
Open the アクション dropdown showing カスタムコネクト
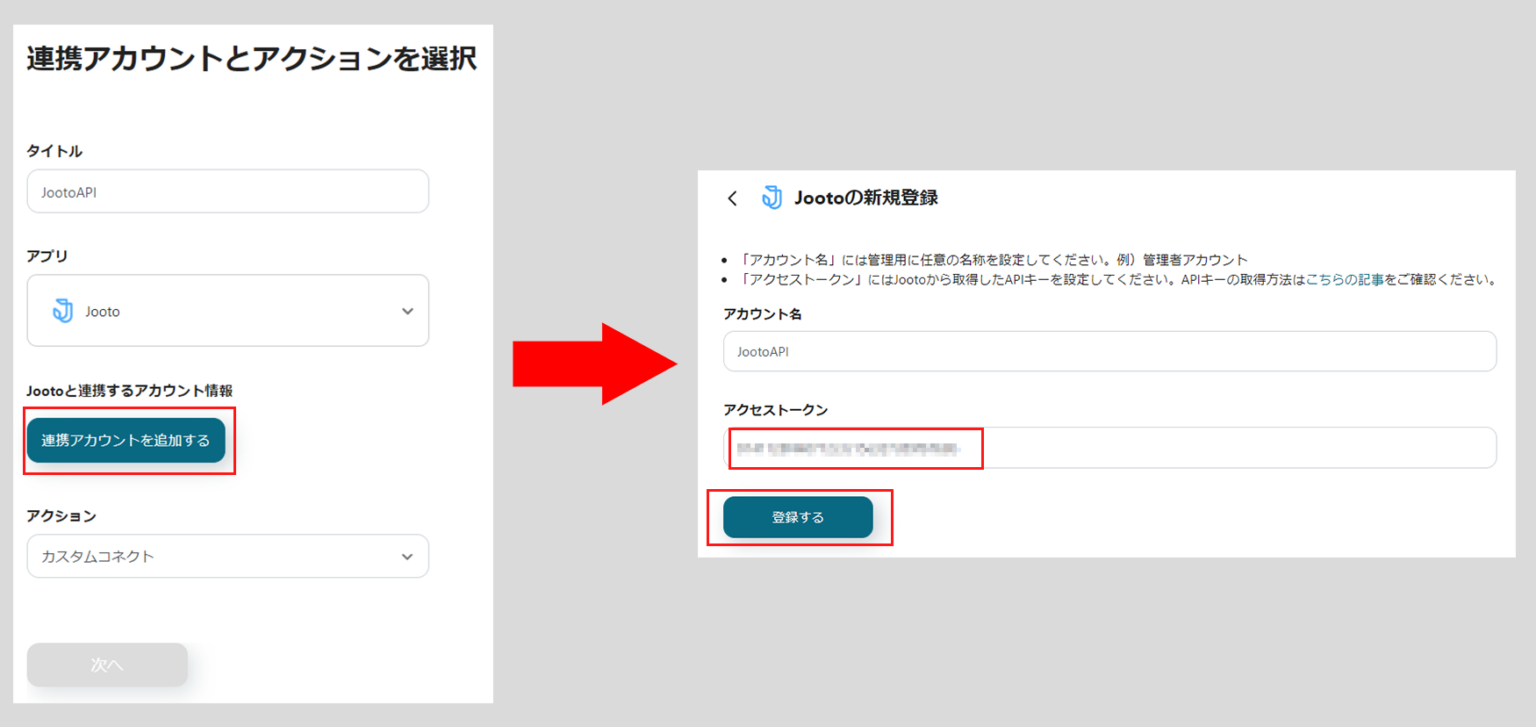228,556
